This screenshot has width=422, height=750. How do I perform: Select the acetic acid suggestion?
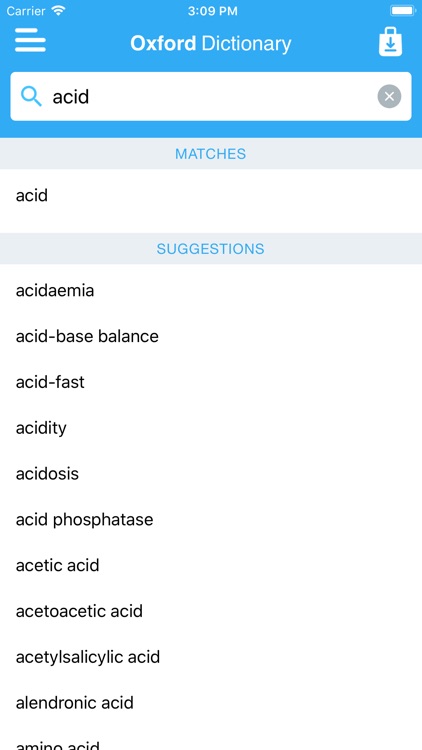click(211, 565)
